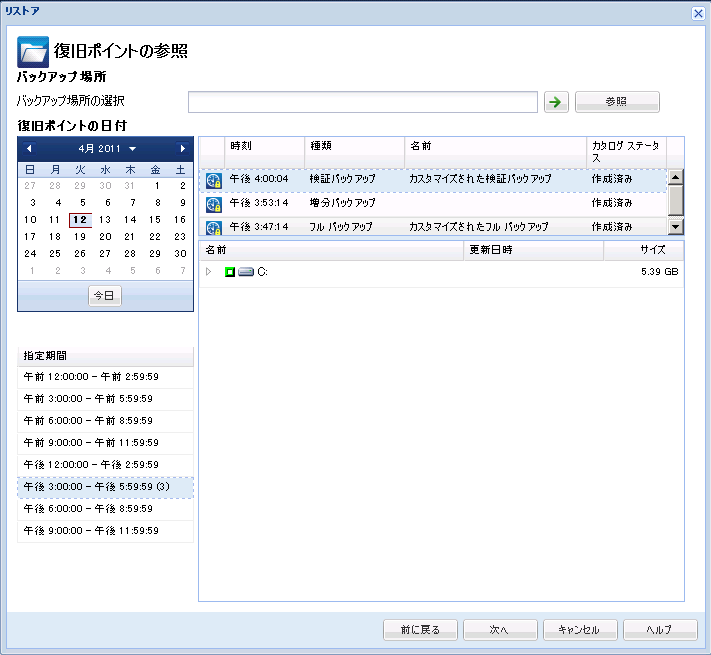This screenshot has height=655, width=711.
Task: Click the backup location input field
Action: (363, 101)
